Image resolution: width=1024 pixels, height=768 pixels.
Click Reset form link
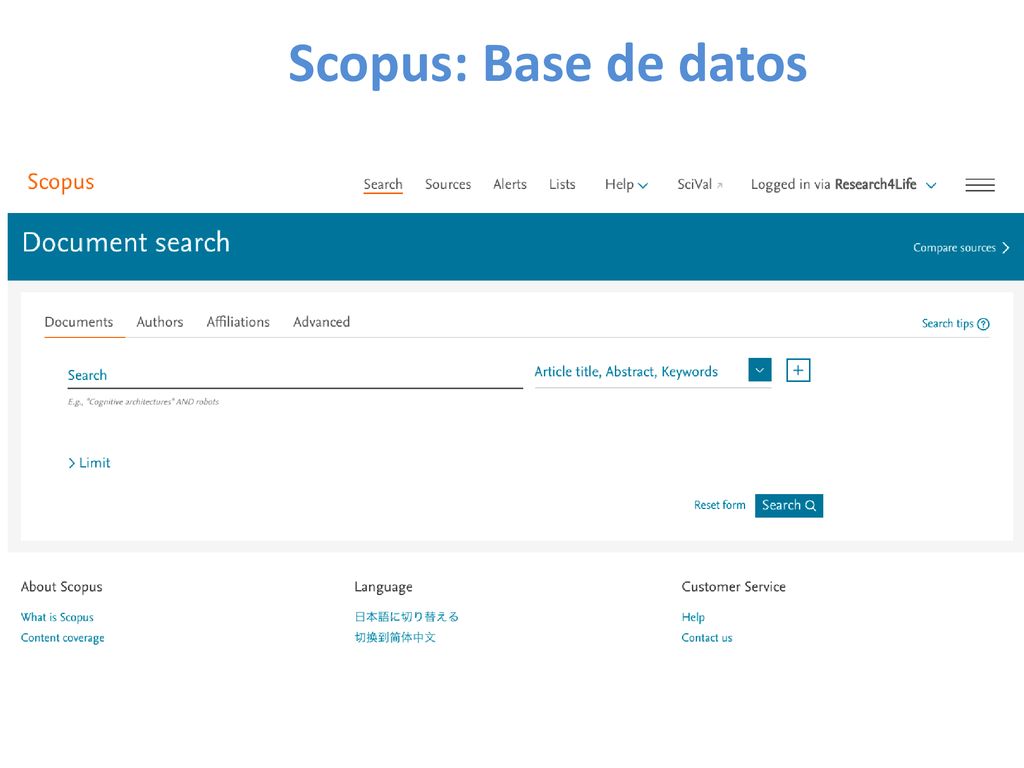pos(719,505)
